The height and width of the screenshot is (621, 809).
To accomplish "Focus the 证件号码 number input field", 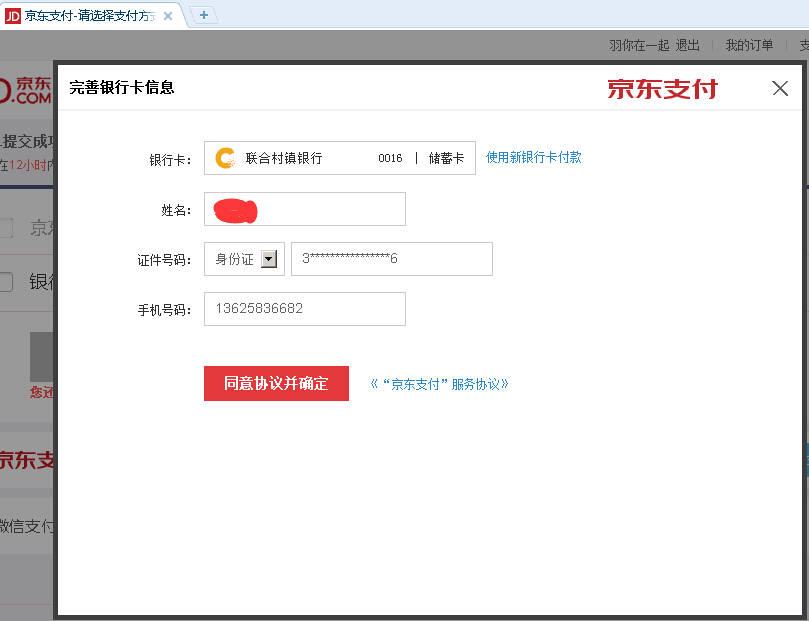I will tap(391, 259).
